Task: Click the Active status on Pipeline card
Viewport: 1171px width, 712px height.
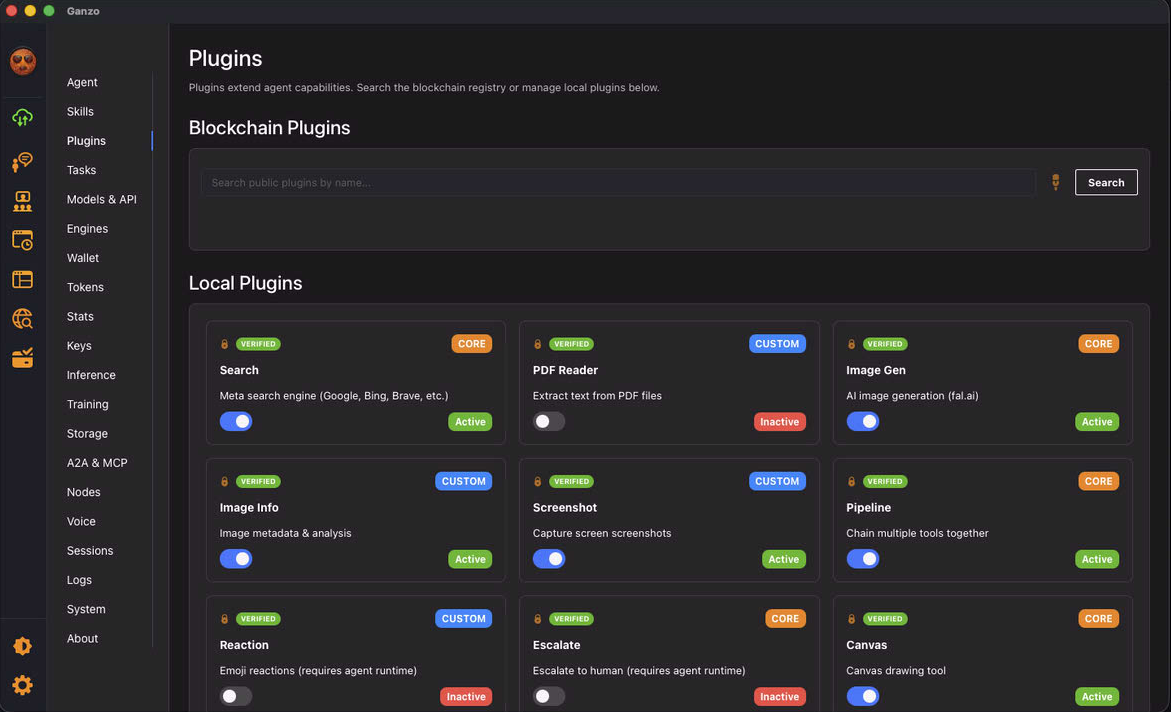Action: 1097,559
